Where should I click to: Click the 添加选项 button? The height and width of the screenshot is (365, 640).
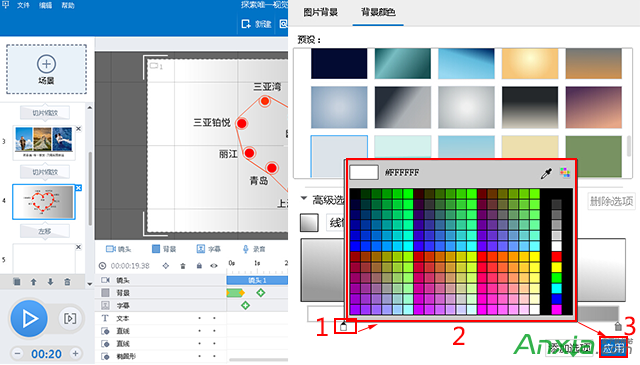[x=570, y=348]
